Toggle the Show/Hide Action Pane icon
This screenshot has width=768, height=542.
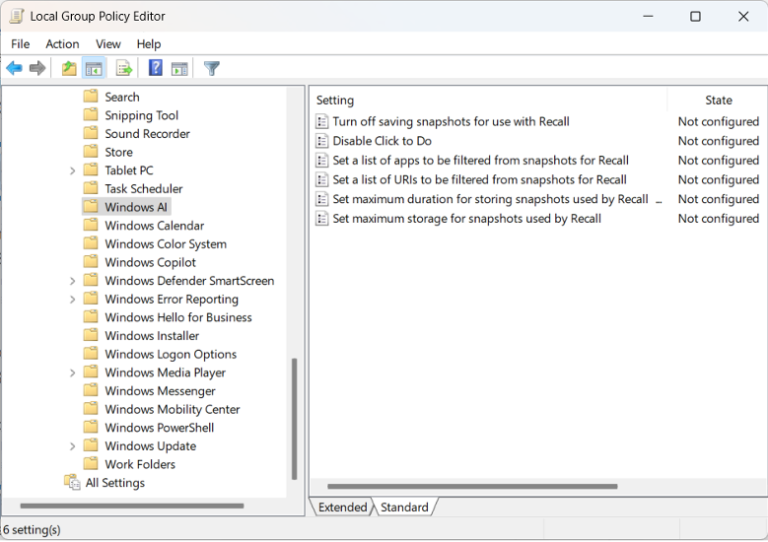point(180,68)
